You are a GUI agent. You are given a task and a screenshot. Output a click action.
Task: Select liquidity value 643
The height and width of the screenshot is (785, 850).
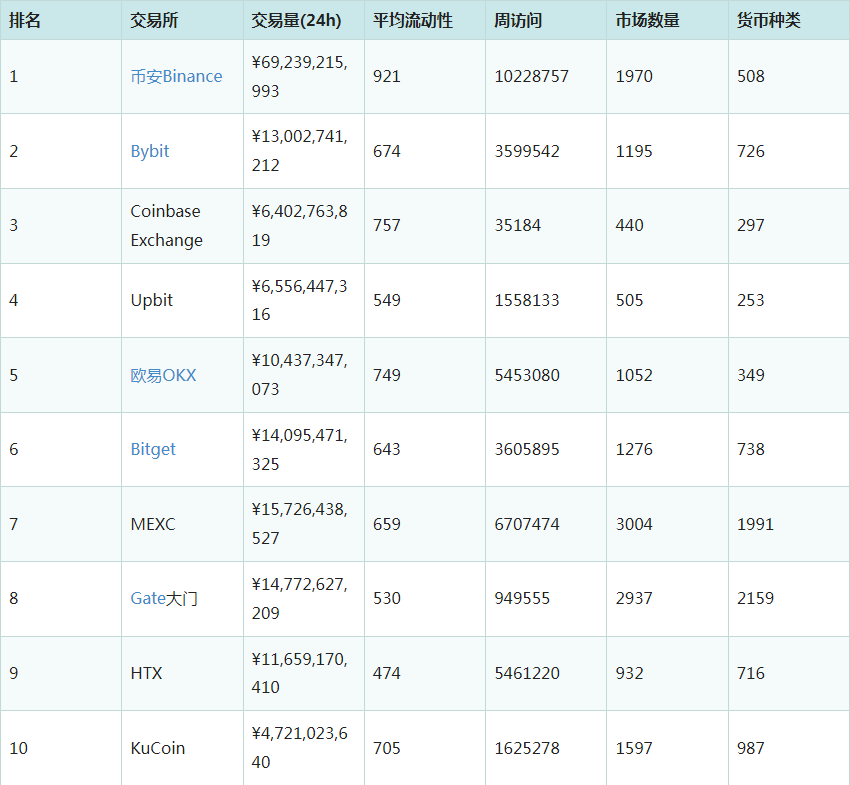tap(387, 449)
